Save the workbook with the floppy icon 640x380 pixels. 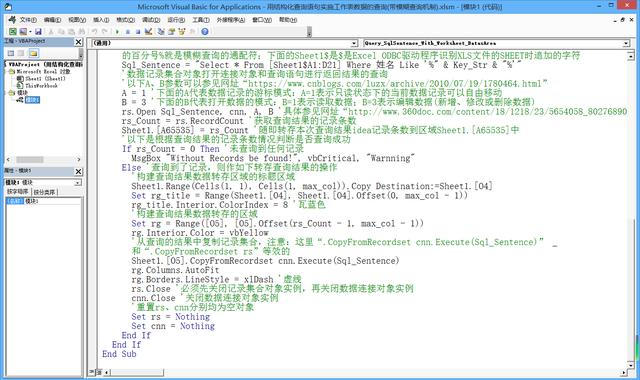pos(38,31)
